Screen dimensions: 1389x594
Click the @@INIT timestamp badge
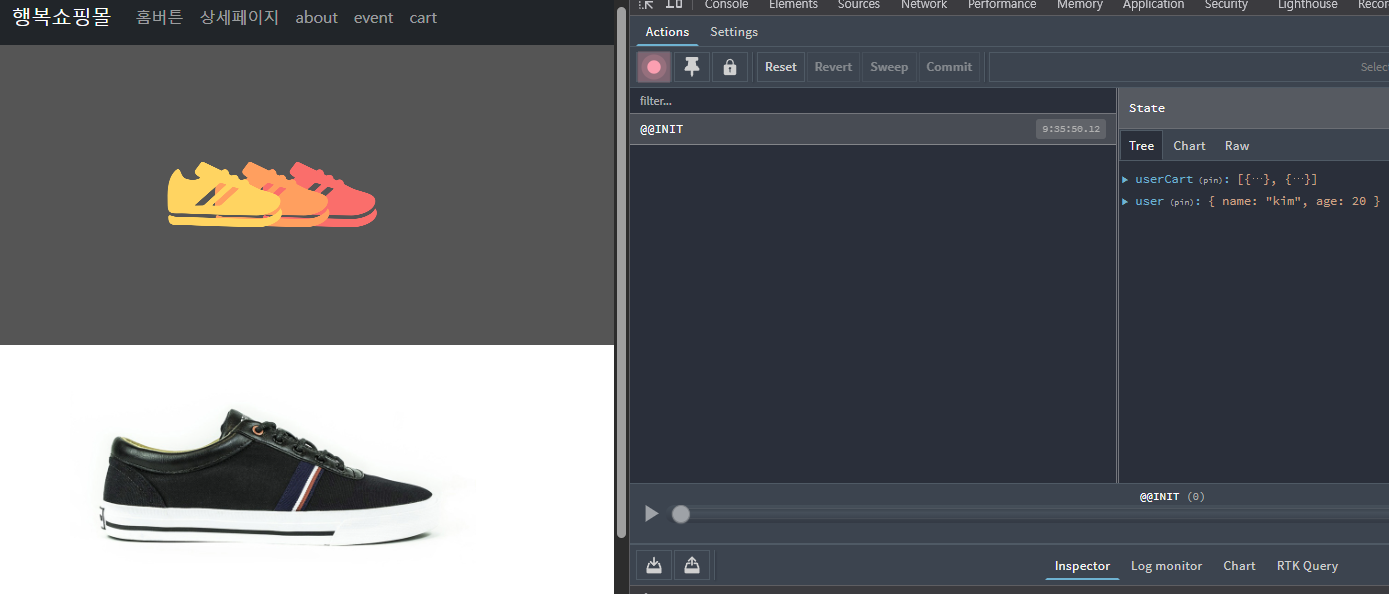click(1071, 129)
